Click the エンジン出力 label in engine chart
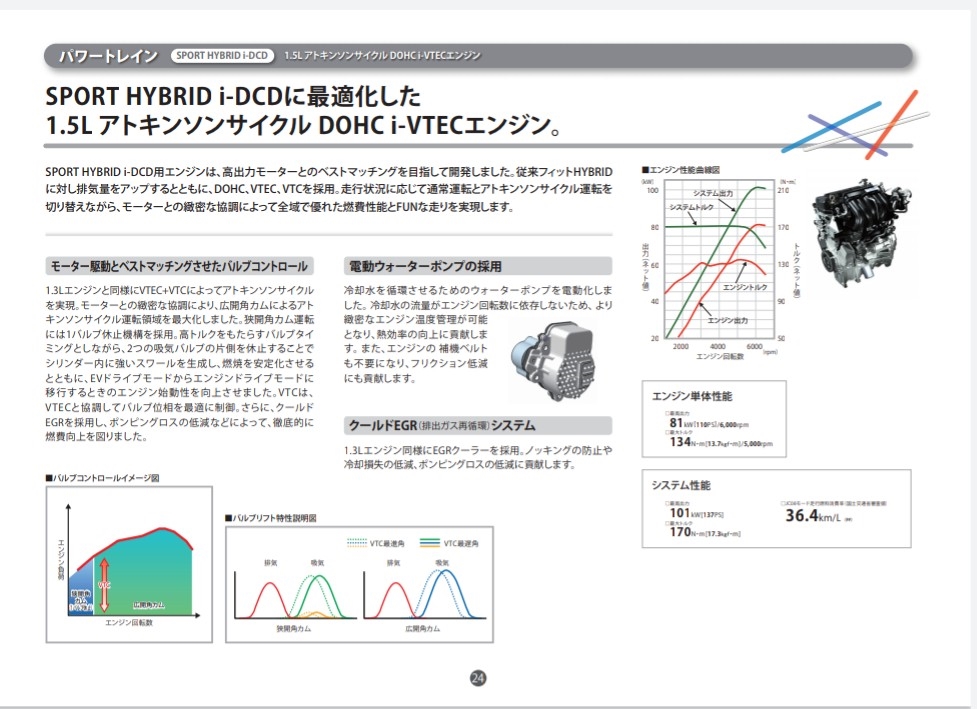Screen dimensions: 977x709 coord(728,320)
